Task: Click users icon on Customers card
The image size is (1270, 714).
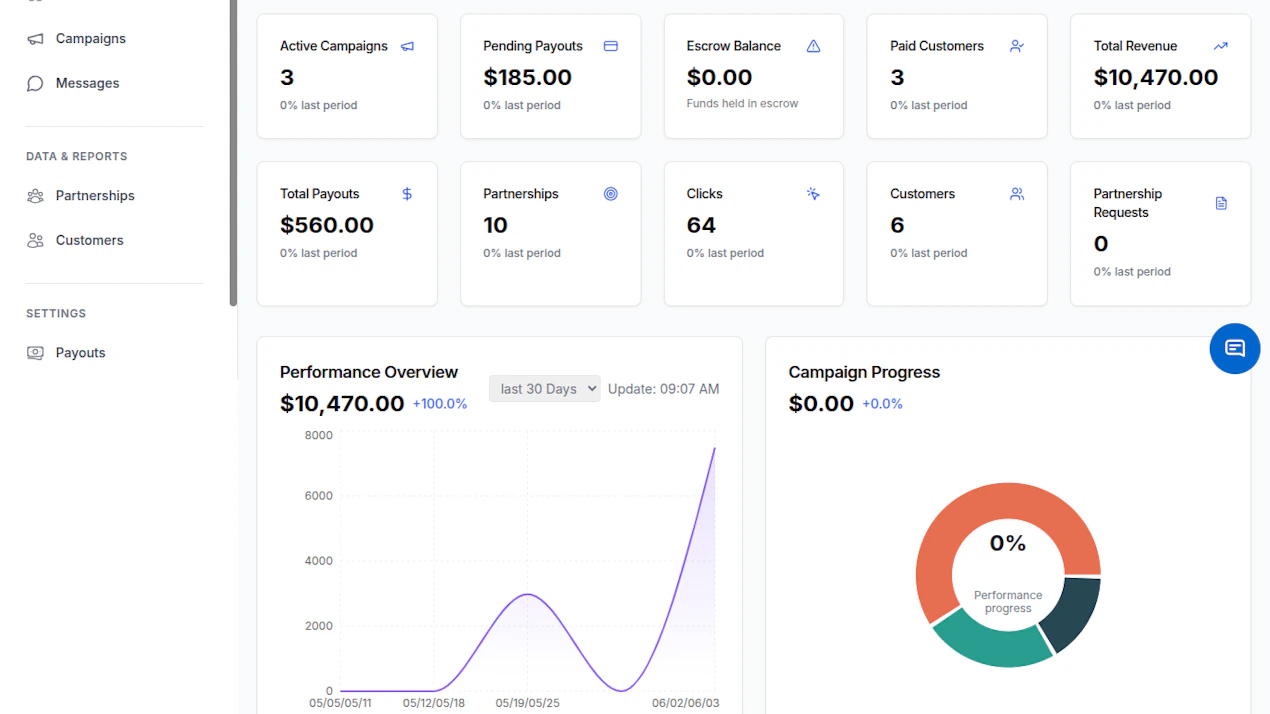Action: coord(1017,194)
